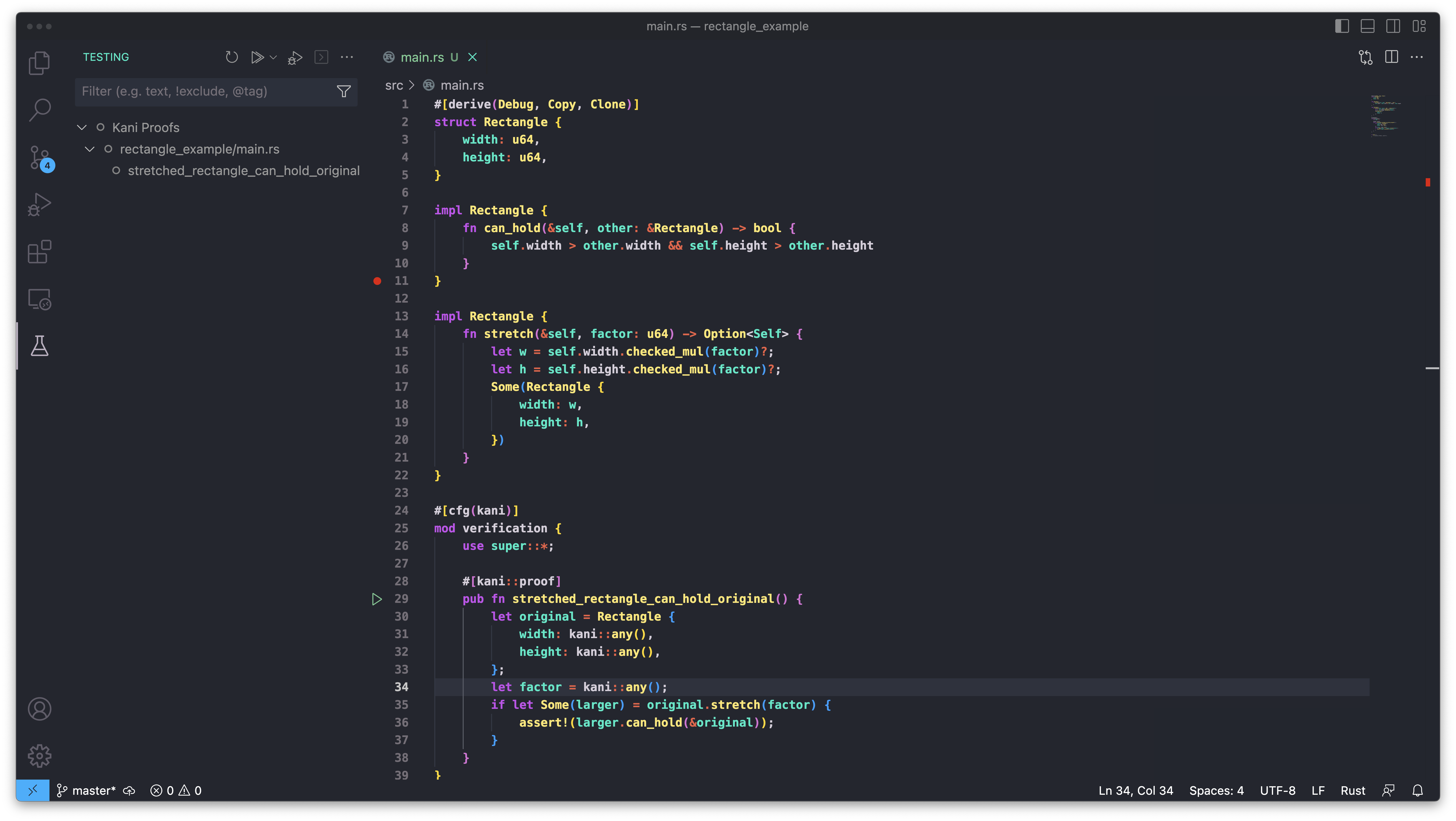The height and width of the screenshot is (821, 1456).
Task: Click the fn stretch function name
Action: click(x=509, y=334)
